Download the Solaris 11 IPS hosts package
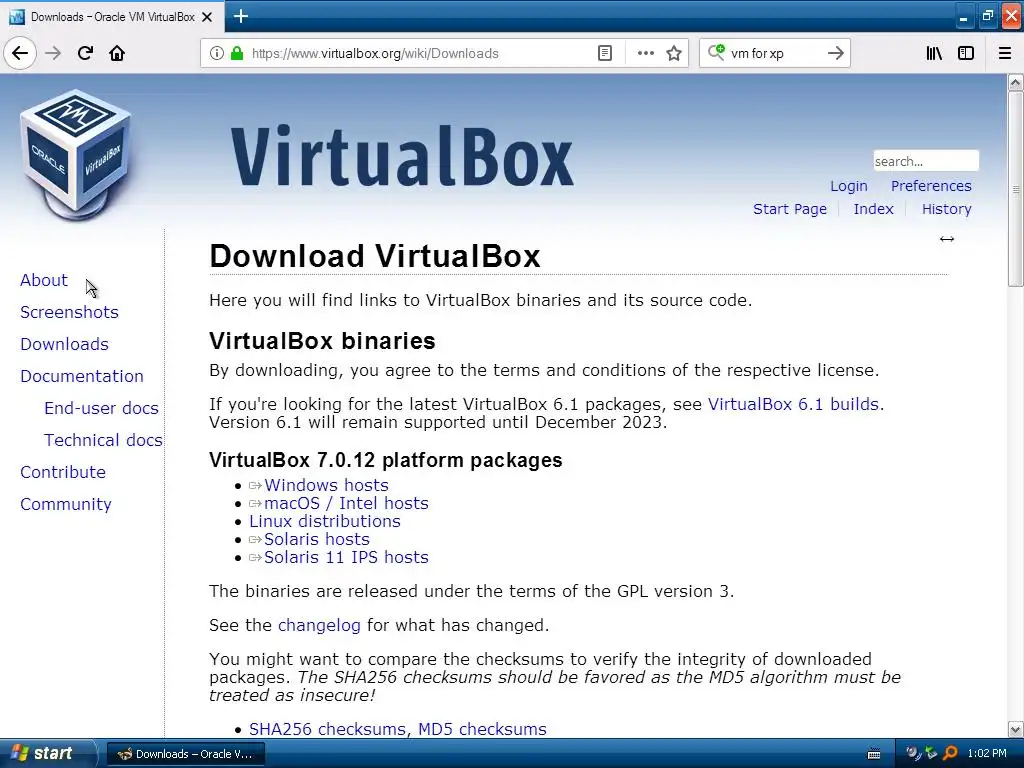 [x=346, y=557]
